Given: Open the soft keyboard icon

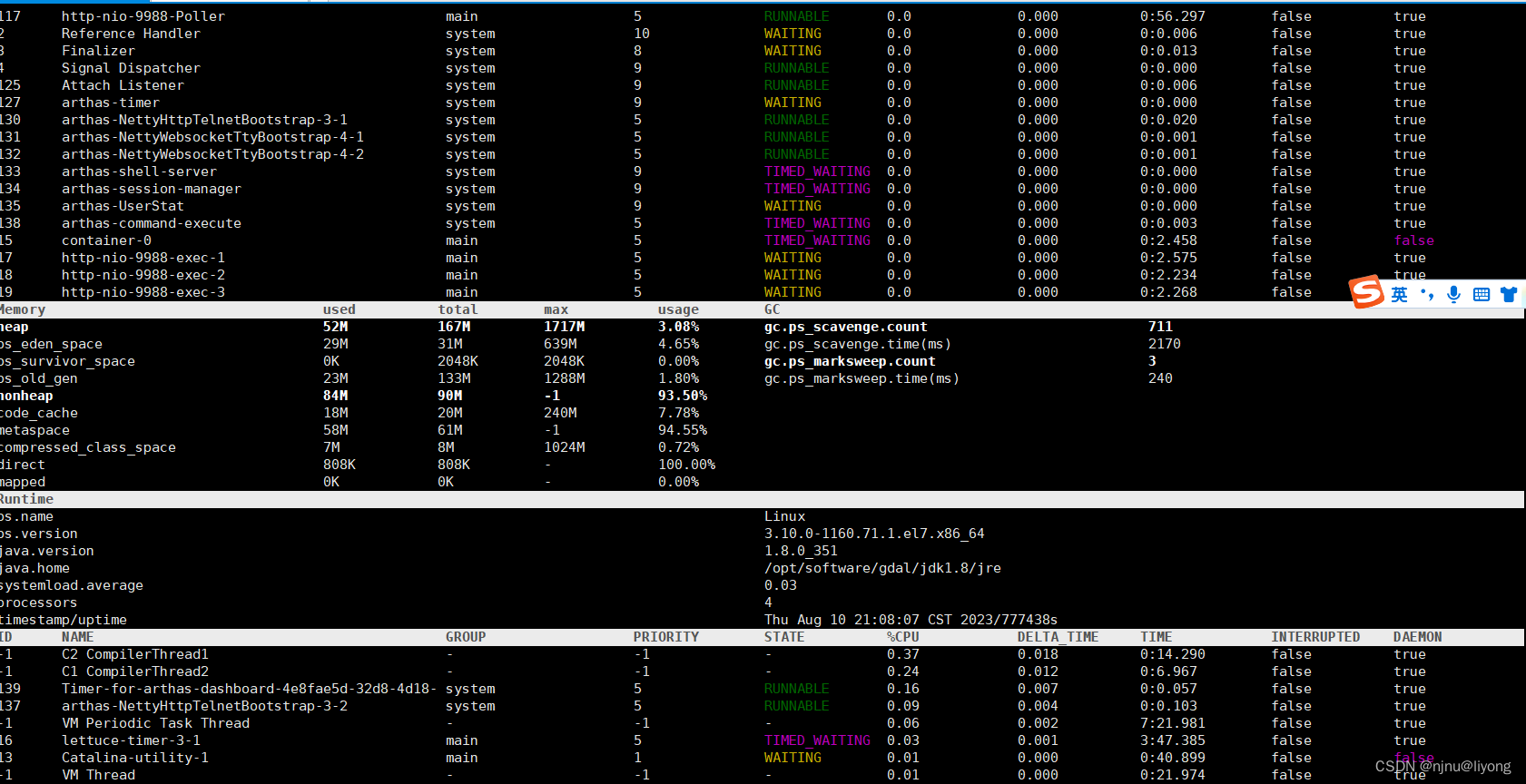Looking at the screenshot, I should click(x=1482, y=294).
